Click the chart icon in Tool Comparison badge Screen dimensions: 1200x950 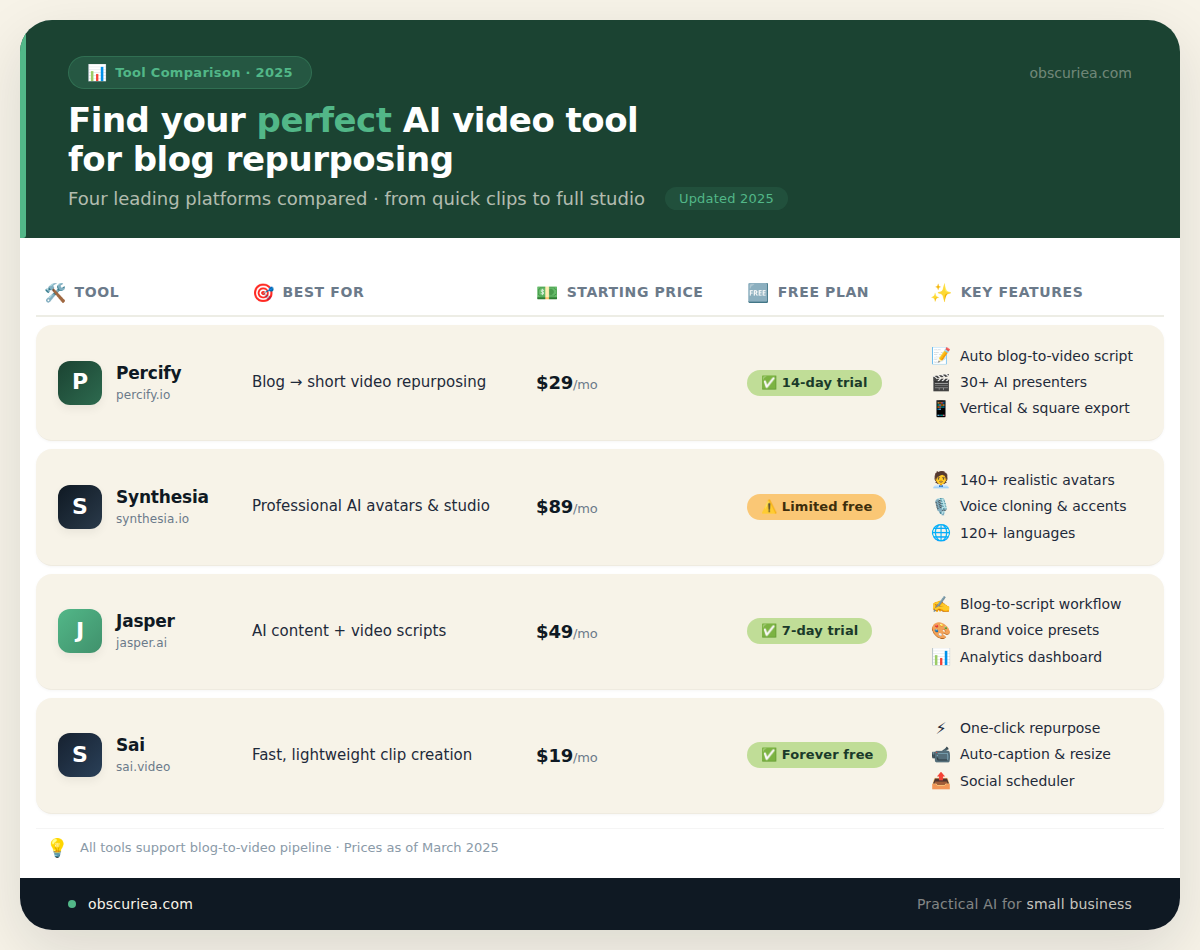[97, 72]
